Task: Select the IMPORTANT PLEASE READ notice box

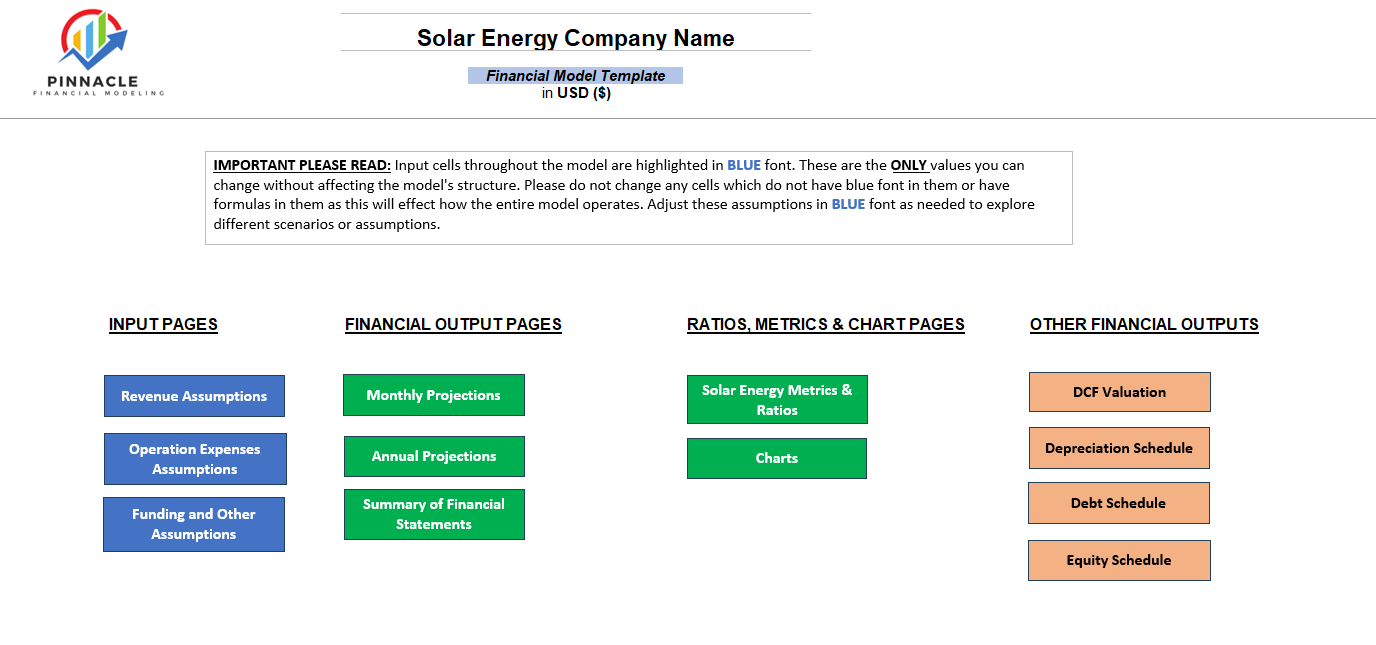Action: [639, 196]
